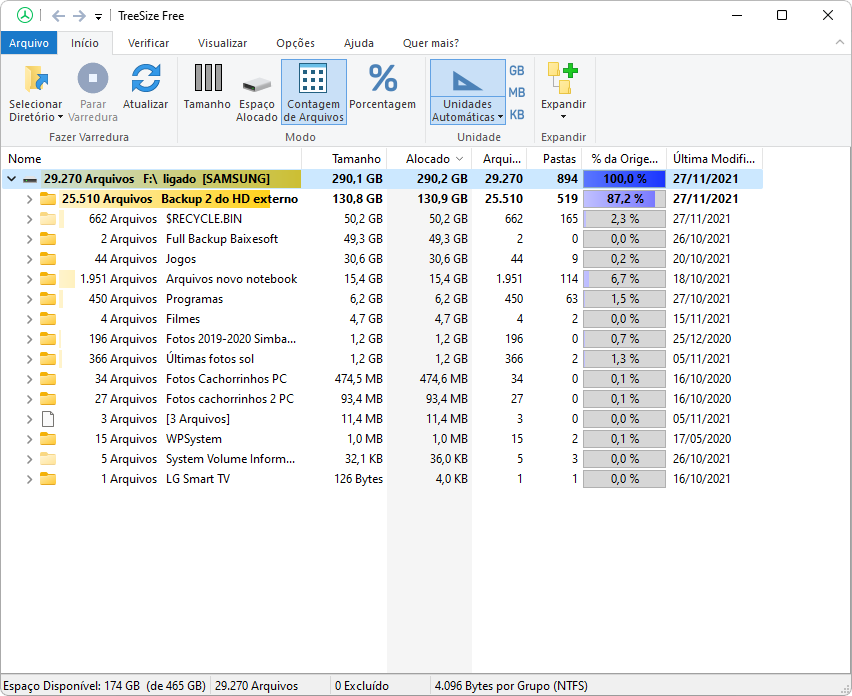Image resolution: width=852 pixels, height=696 pixels.
Task: Click the TreeSize app logo icon
Action: (24, 15)
